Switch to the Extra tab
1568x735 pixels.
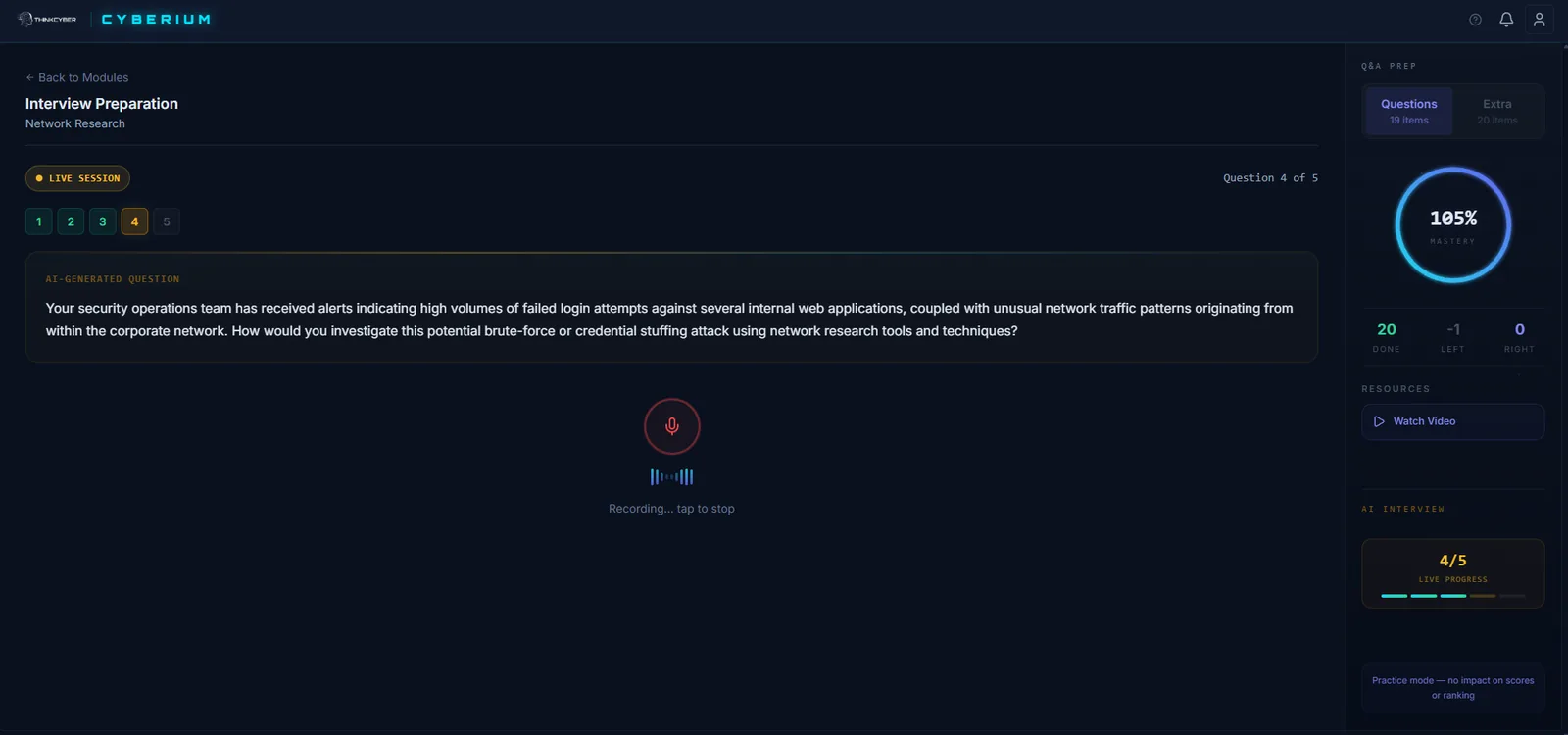point(1497,111)
